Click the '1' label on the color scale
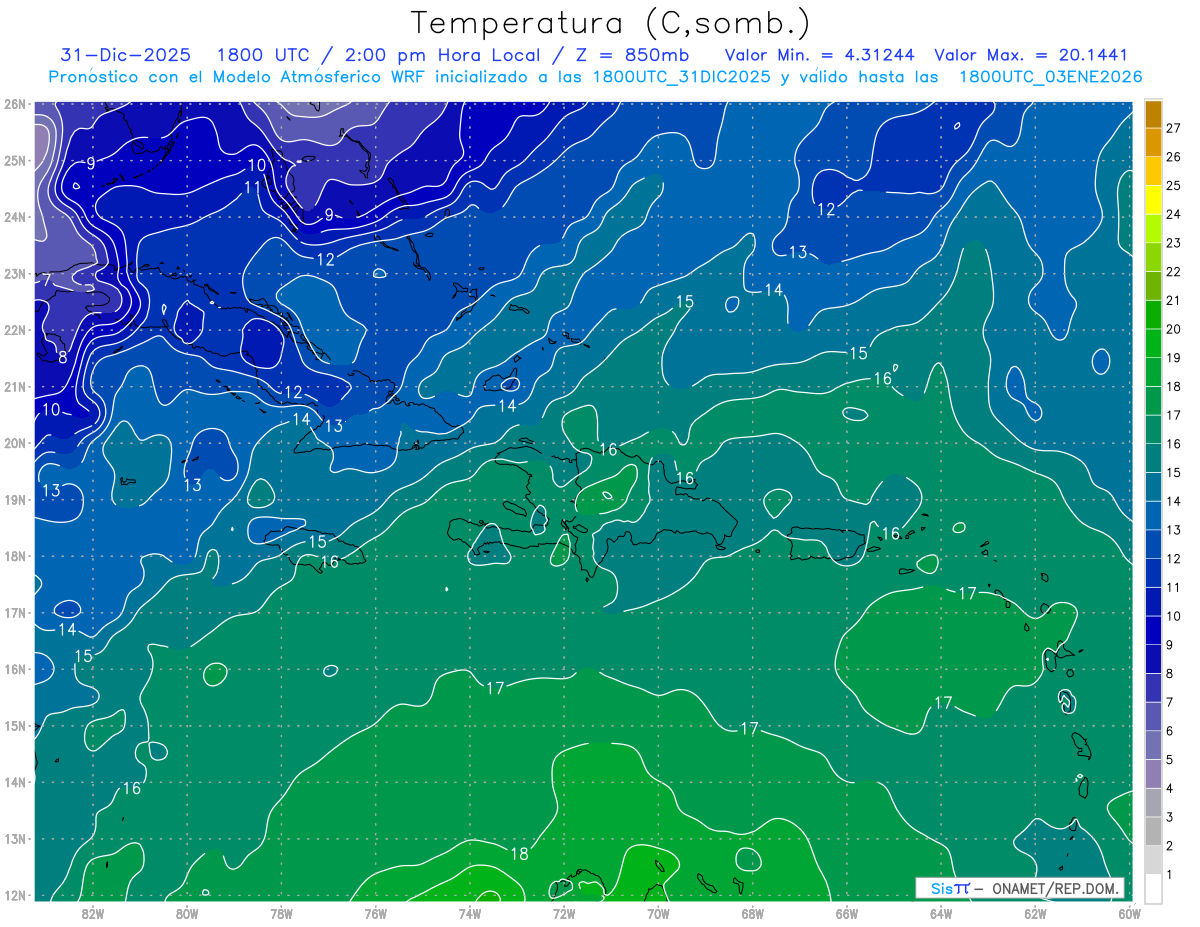The image size is (1200, 927). tap(1169, 875)
